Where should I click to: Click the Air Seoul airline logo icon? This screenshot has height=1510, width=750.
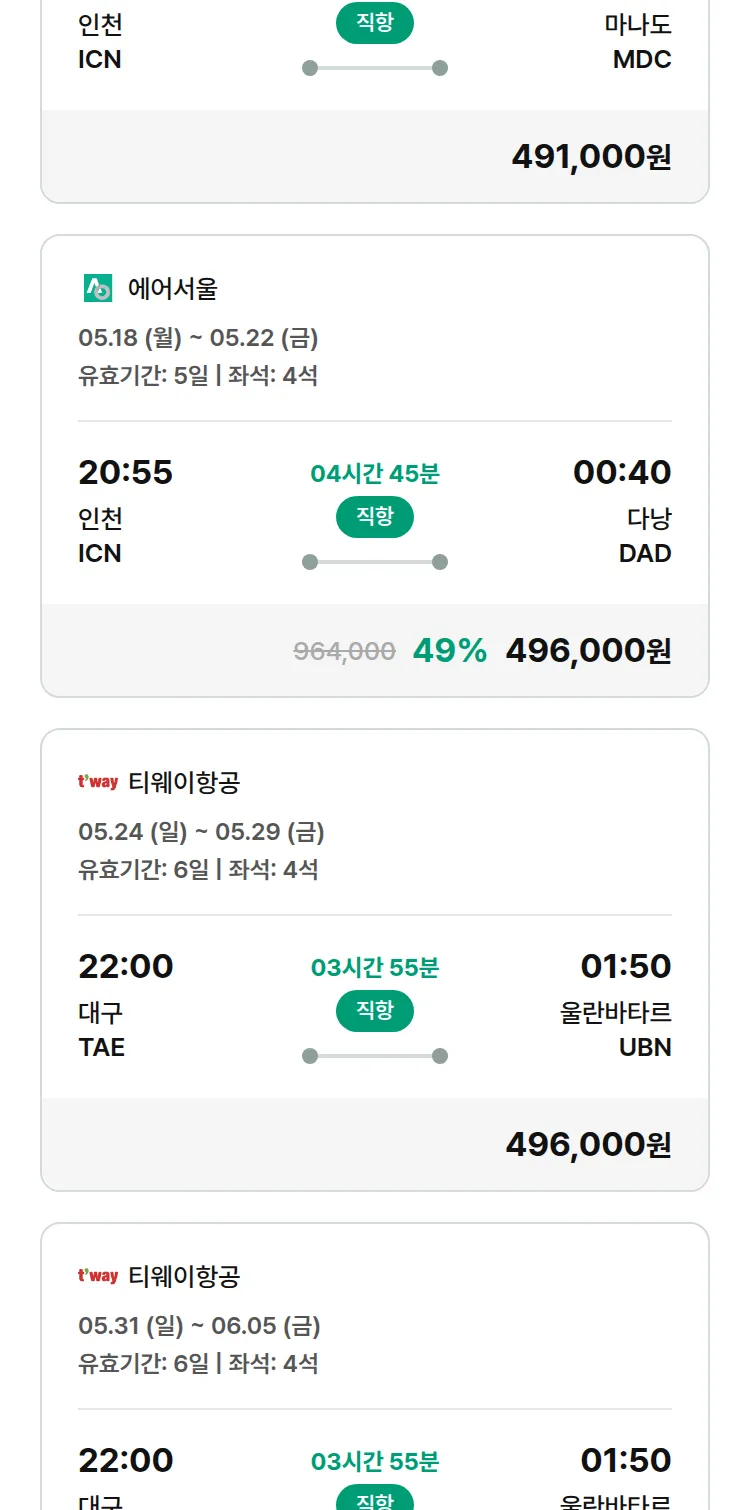98,288
